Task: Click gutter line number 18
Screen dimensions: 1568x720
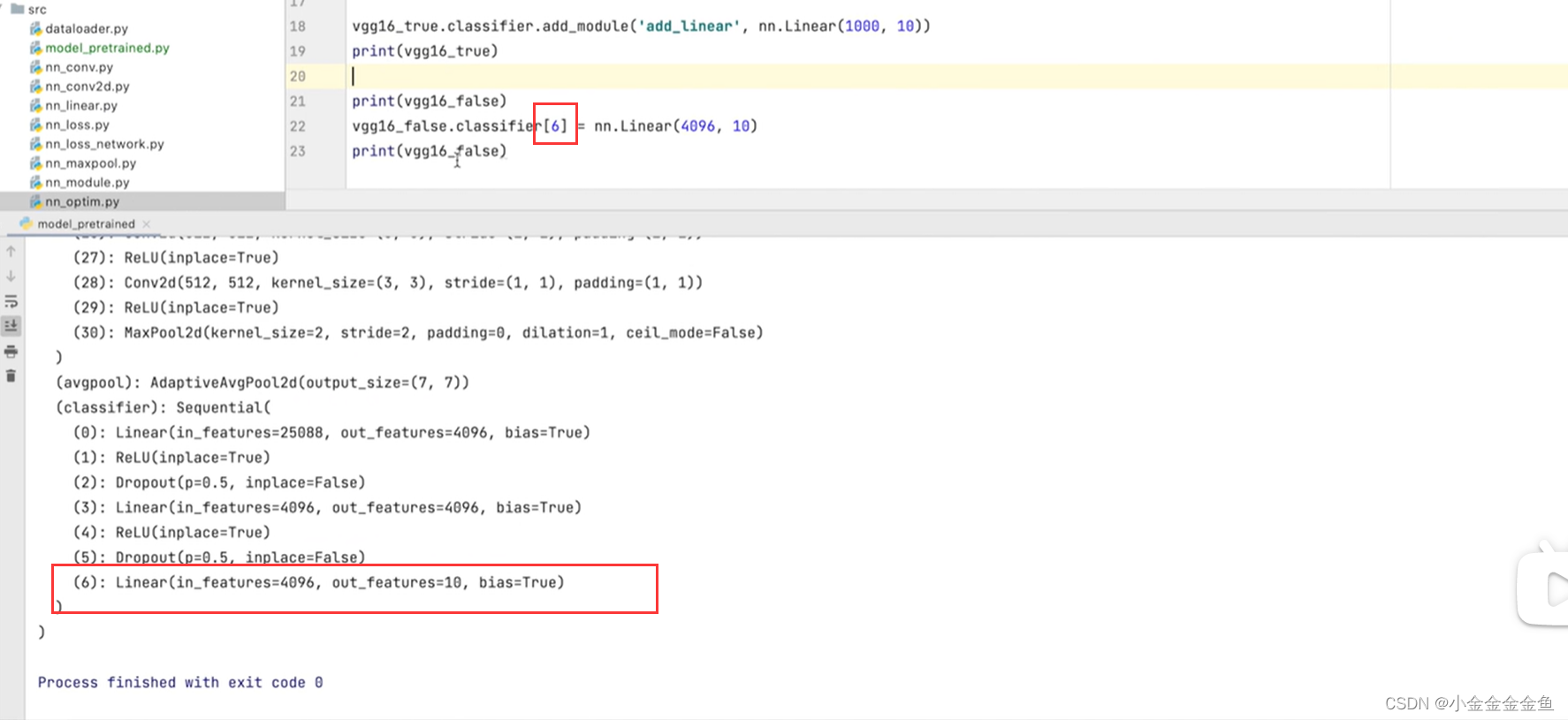Action: pyautogui.click(x=298, y=27)
